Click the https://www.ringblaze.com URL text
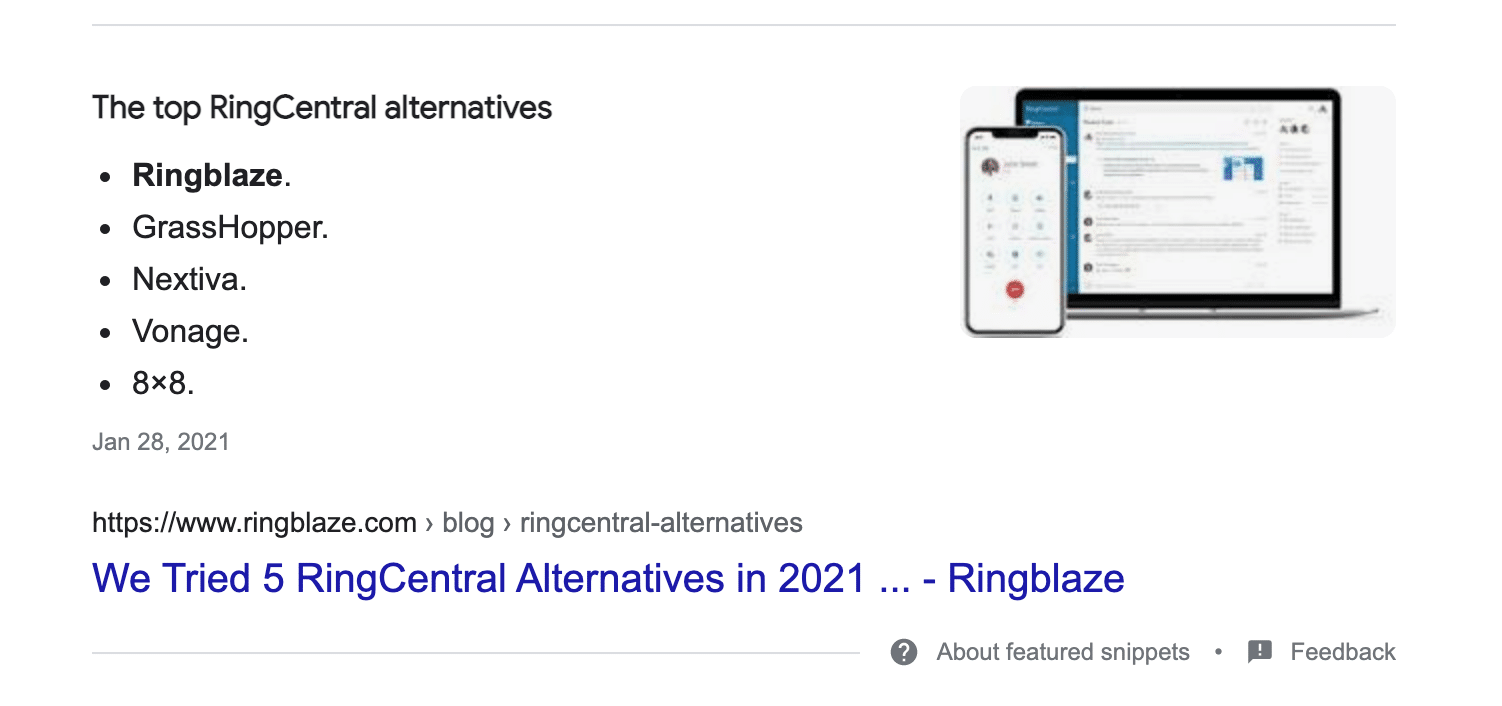 254,522
